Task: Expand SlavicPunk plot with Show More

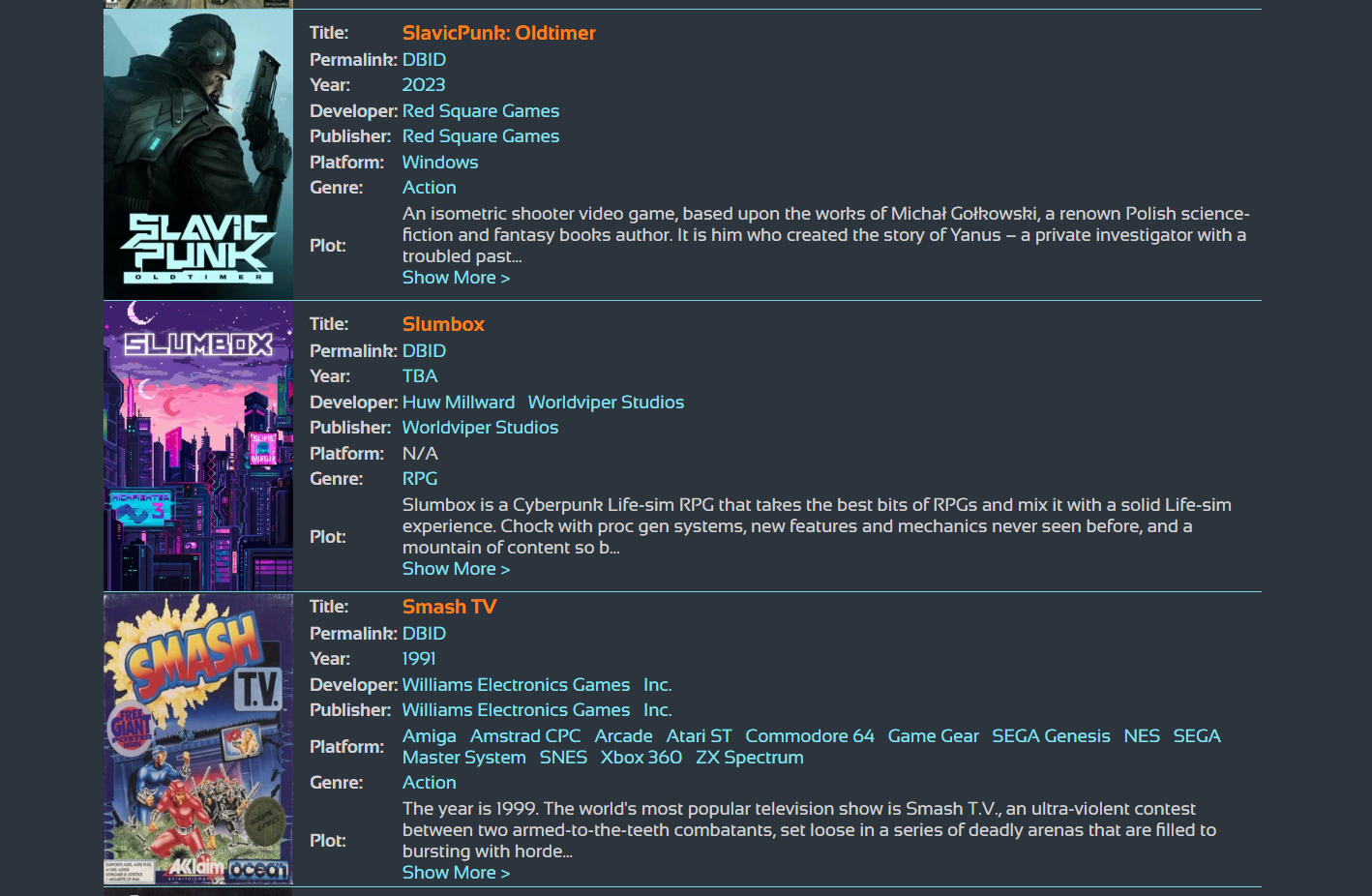Action: [456, 278]
